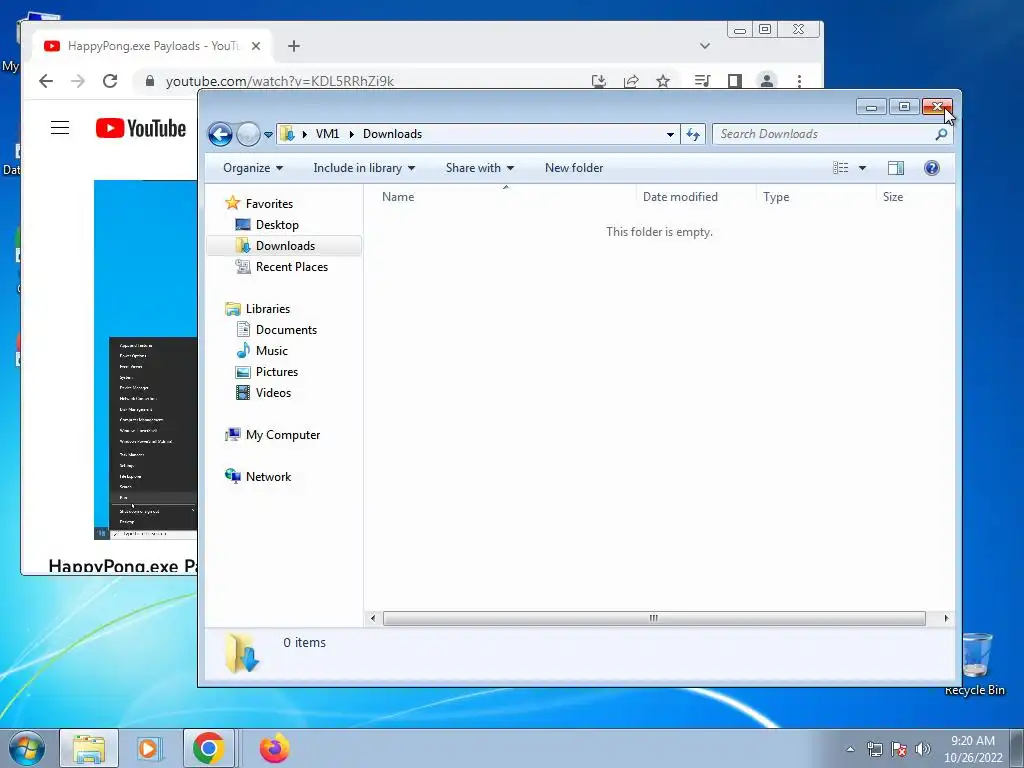Change view using the view icon

[x=840, y=168]
